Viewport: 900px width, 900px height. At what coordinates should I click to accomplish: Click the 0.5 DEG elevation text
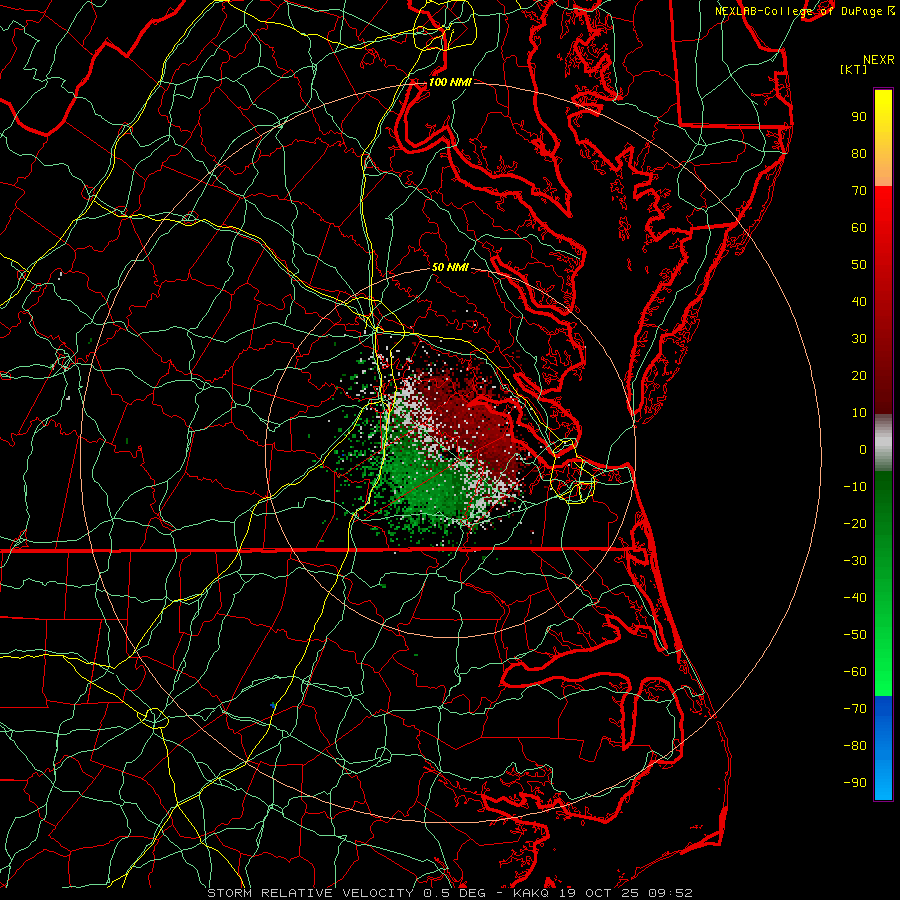pos(454,893)
